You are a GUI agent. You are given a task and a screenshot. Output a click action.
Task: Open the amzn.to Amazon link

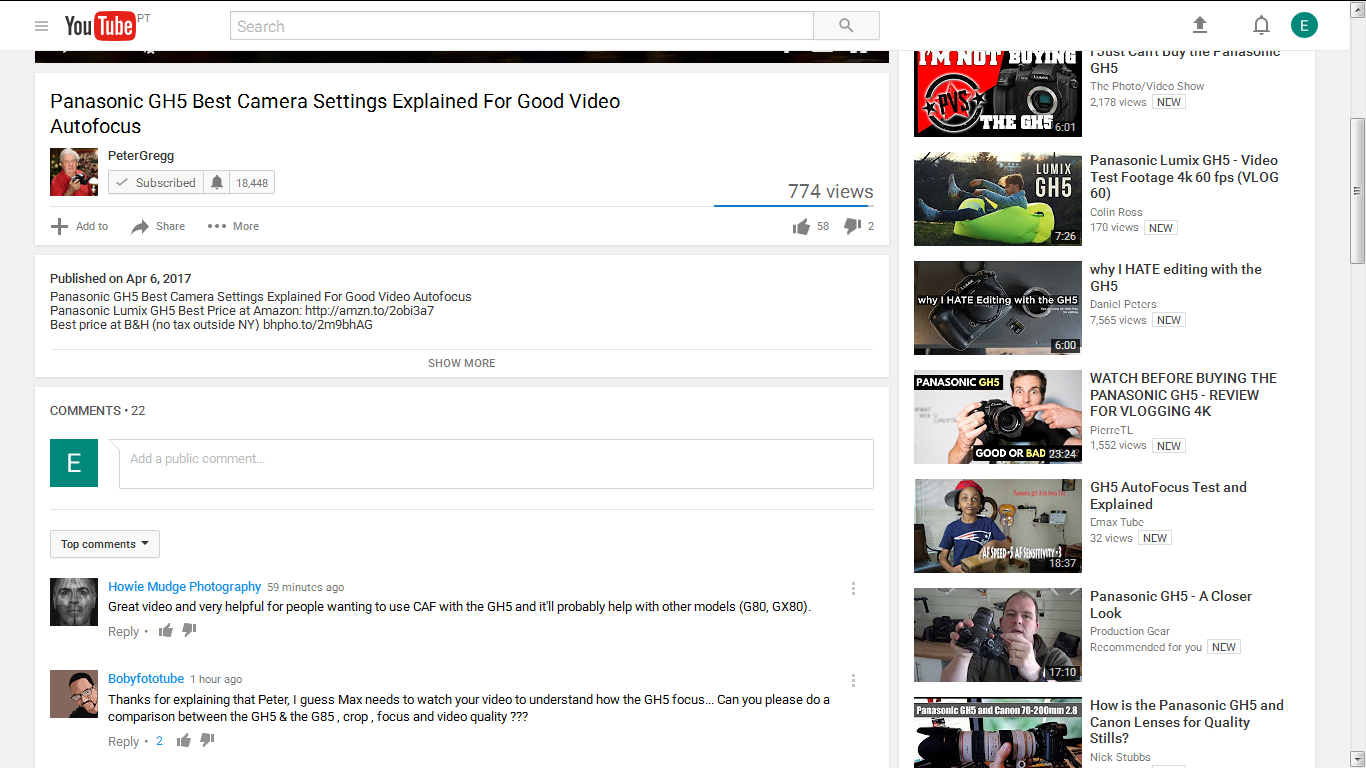pyautogui.click(x=369, y=310)
